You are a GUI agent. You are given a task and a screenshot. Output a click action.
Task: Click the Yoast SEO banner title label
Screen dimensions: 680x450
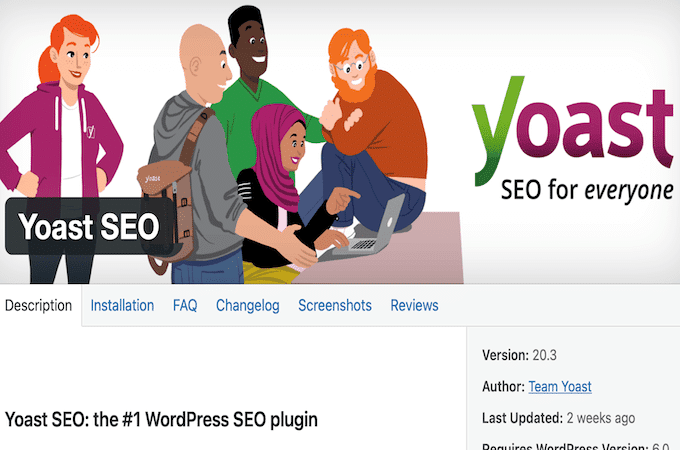pos(88,226)
